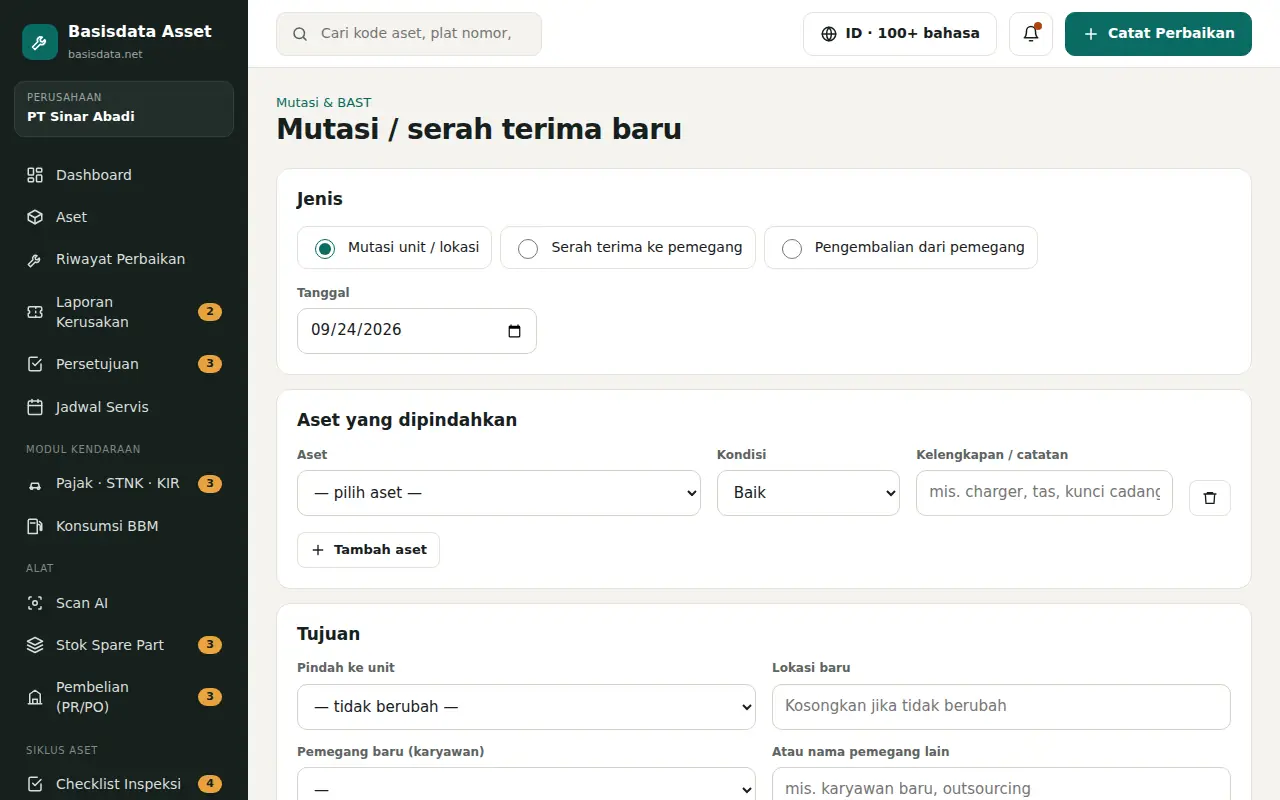1280x800 pixels.
Task: Click the Checklist Inspeksi check icon
Action: point(35,784)
